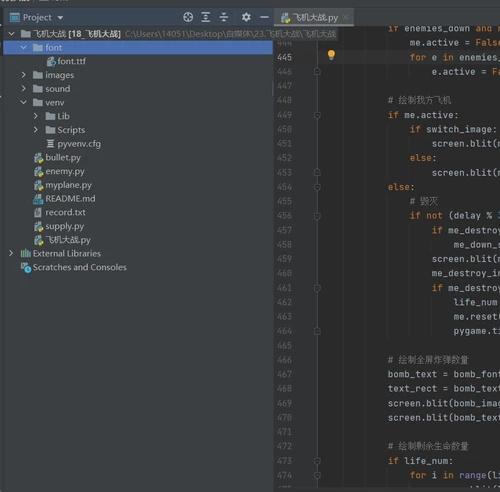Screen dimensions: 500x492
Task: Select the images folder
Action: [59, 75]
